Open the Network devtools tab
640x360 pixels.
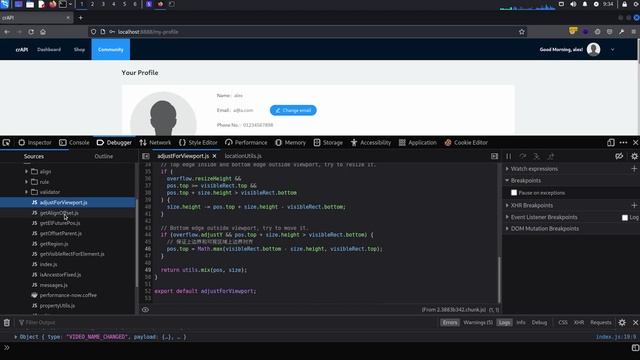(x=155, y=142)
